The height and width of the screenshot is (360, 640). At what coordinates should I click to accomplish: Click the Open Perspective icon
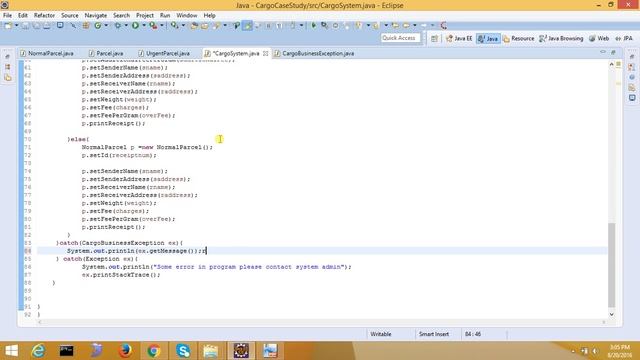click(434, 38)
